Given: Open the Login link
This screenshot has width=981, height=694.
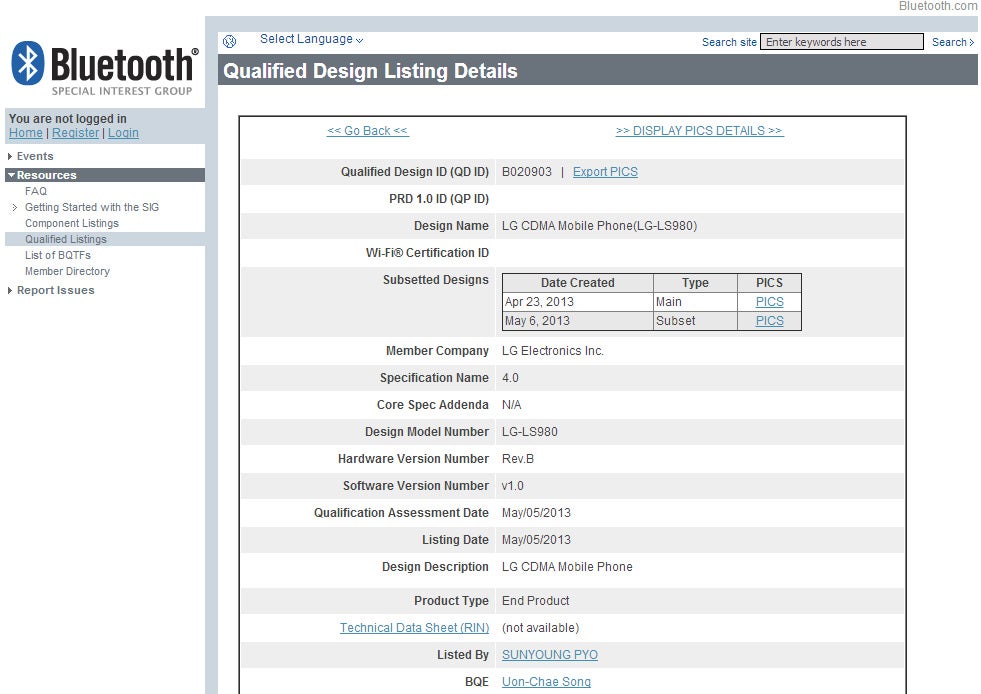Looking at the screenshot, I should [123, 133].
